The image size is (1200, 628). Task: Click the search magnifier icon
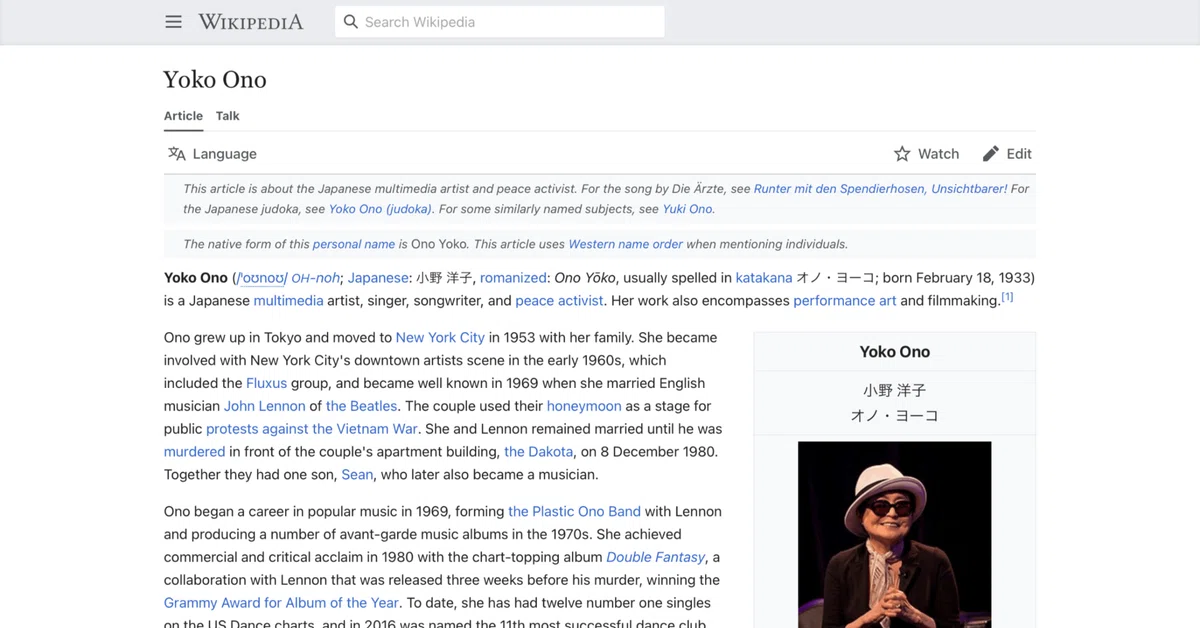click(x=351, y=22)
